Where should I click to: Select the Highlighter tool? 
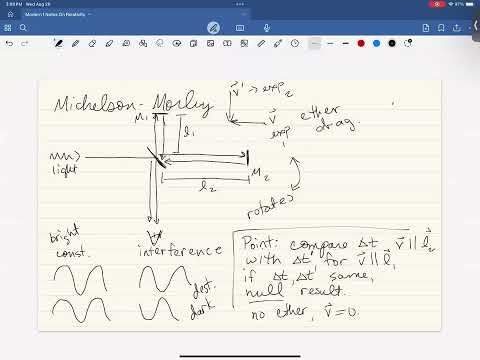109,43
